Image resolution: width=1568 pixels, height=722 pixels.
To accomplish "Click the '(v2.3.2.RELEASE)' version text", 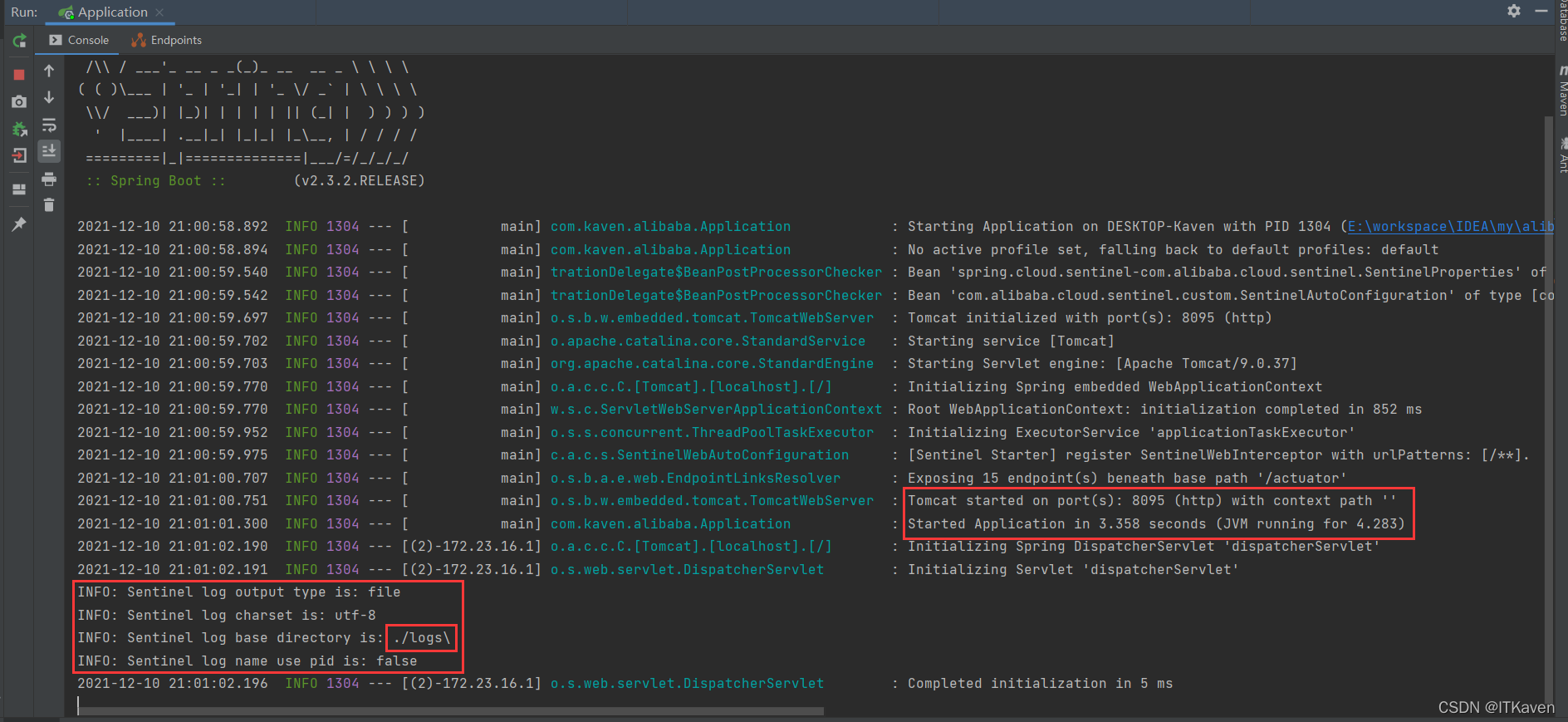I will [359, 181].
